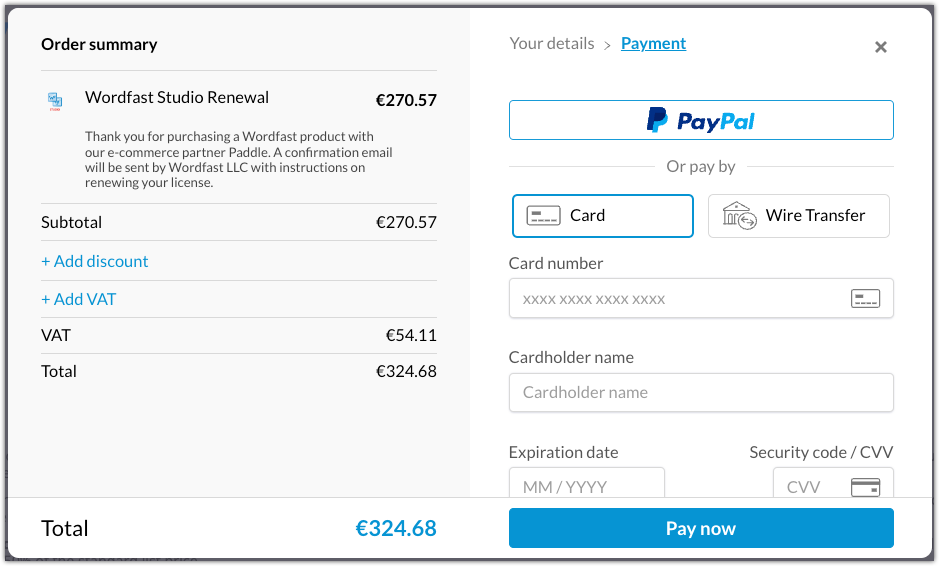939x566 pixels.
Task: Click the CVV card icon
Action: pos(865,487)
